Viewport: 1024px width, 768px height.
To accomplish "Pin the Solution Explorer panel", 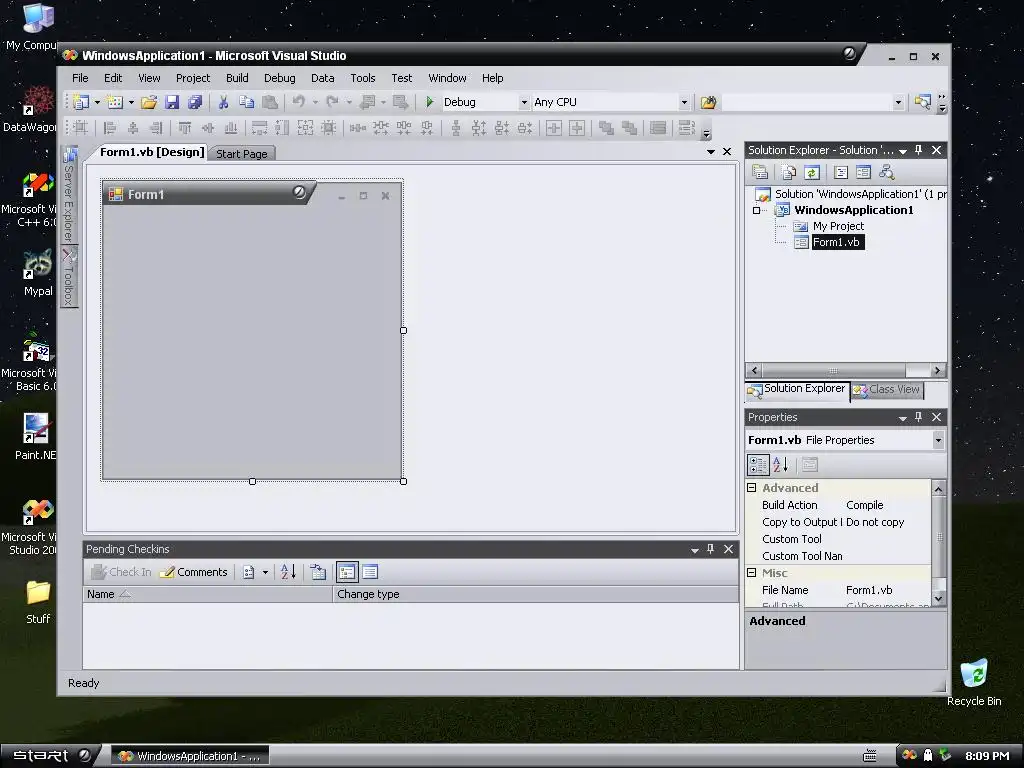I will 918,150.
